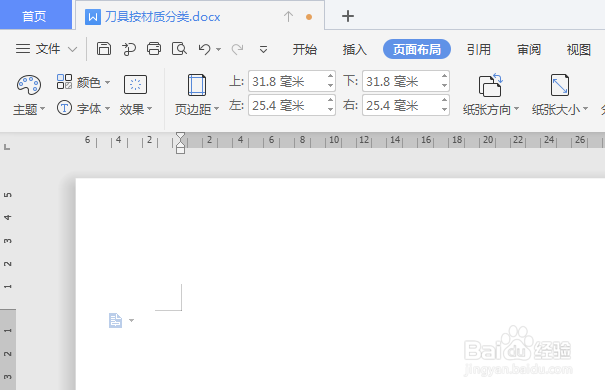This screenshot has width=605, height=390.
Task: Expand the 文件 menu dropdown chevron
Action: click(x=72, y=49)
